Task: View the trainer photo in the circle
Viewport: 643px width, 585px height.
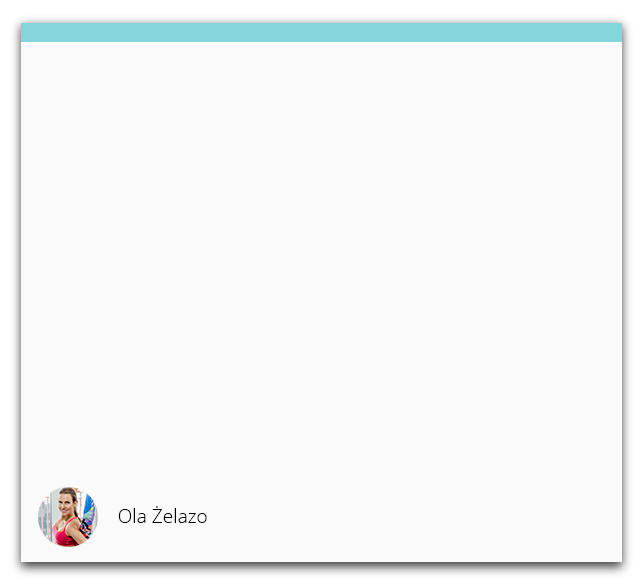Action: click(68, 517)
